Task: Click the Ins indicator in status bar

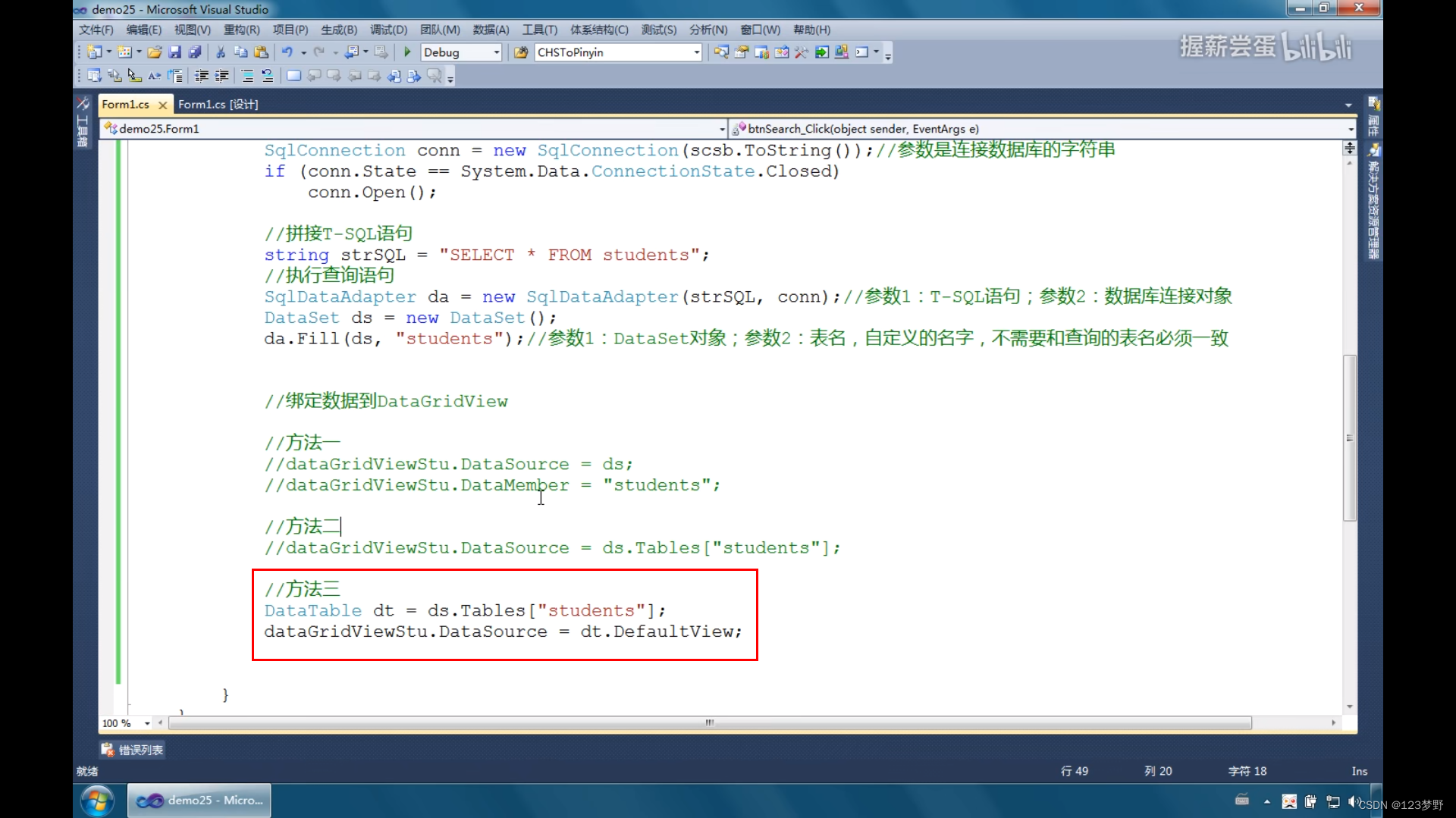Action: pyautogui.click(x=1359, y=771)
